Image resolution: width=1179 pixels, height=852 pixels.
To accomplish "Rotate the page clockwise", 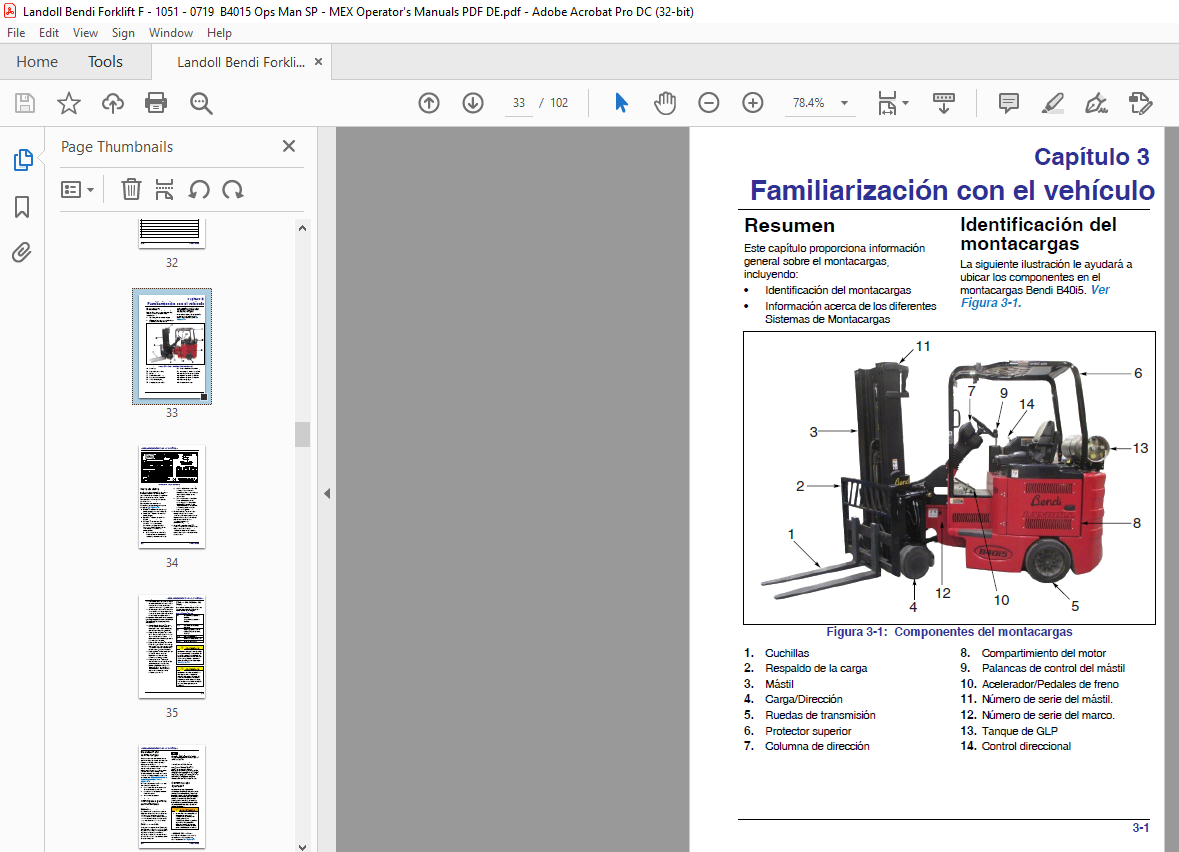I will pos(233,190).
